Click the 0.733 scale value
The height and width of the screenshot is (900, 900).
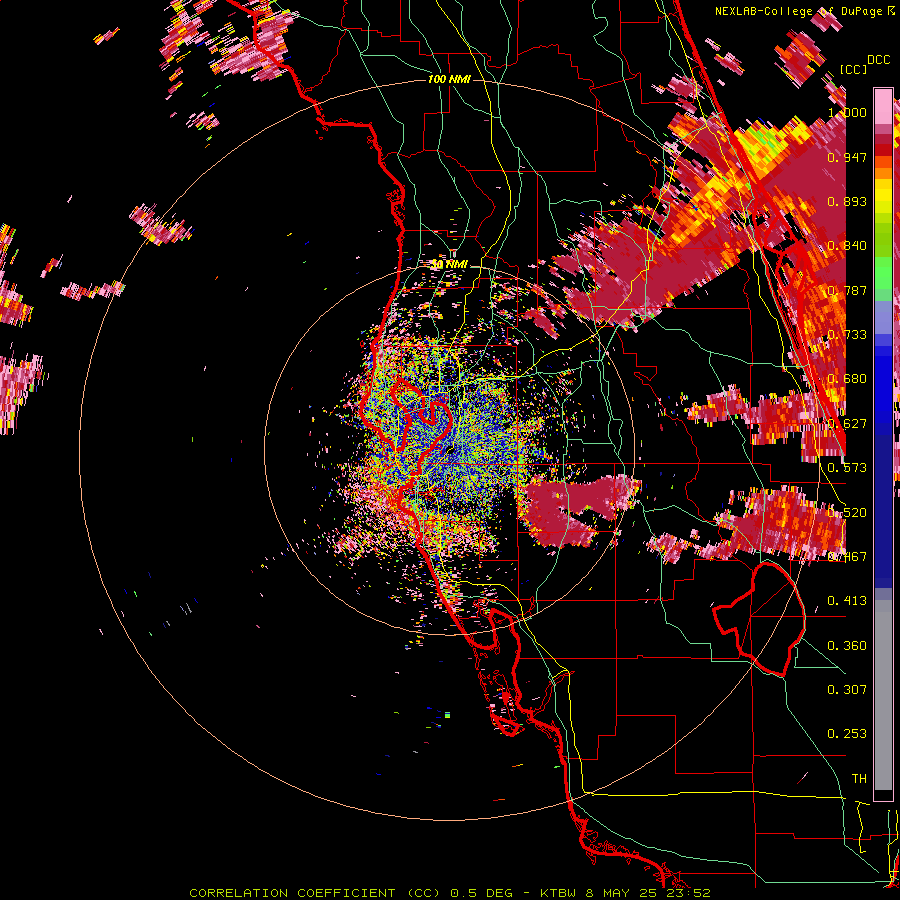click(x=847, y=335)
